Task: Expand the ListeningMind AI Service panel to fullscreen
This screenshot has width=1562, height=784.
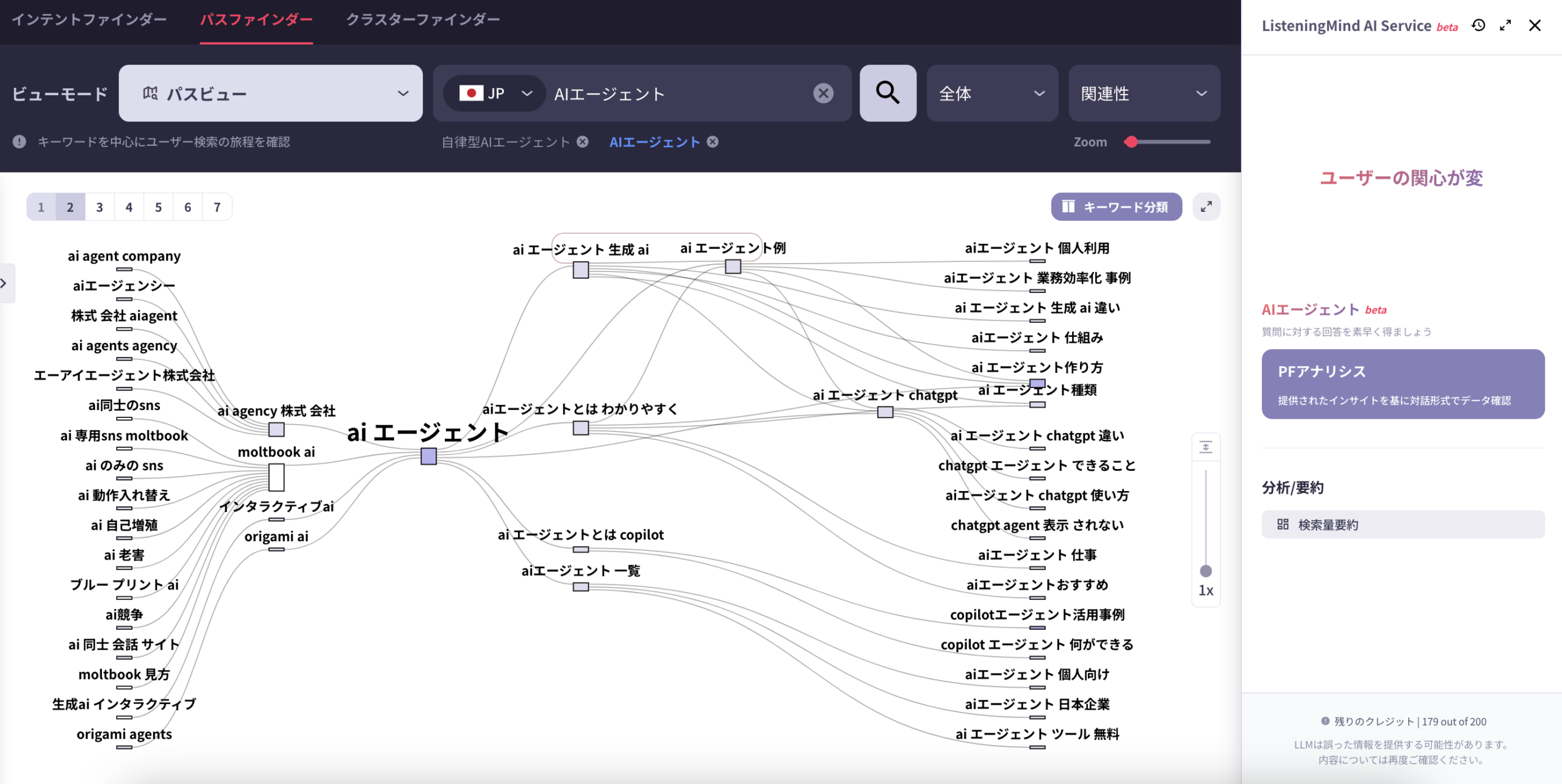Action: (x=1505, y=26)
